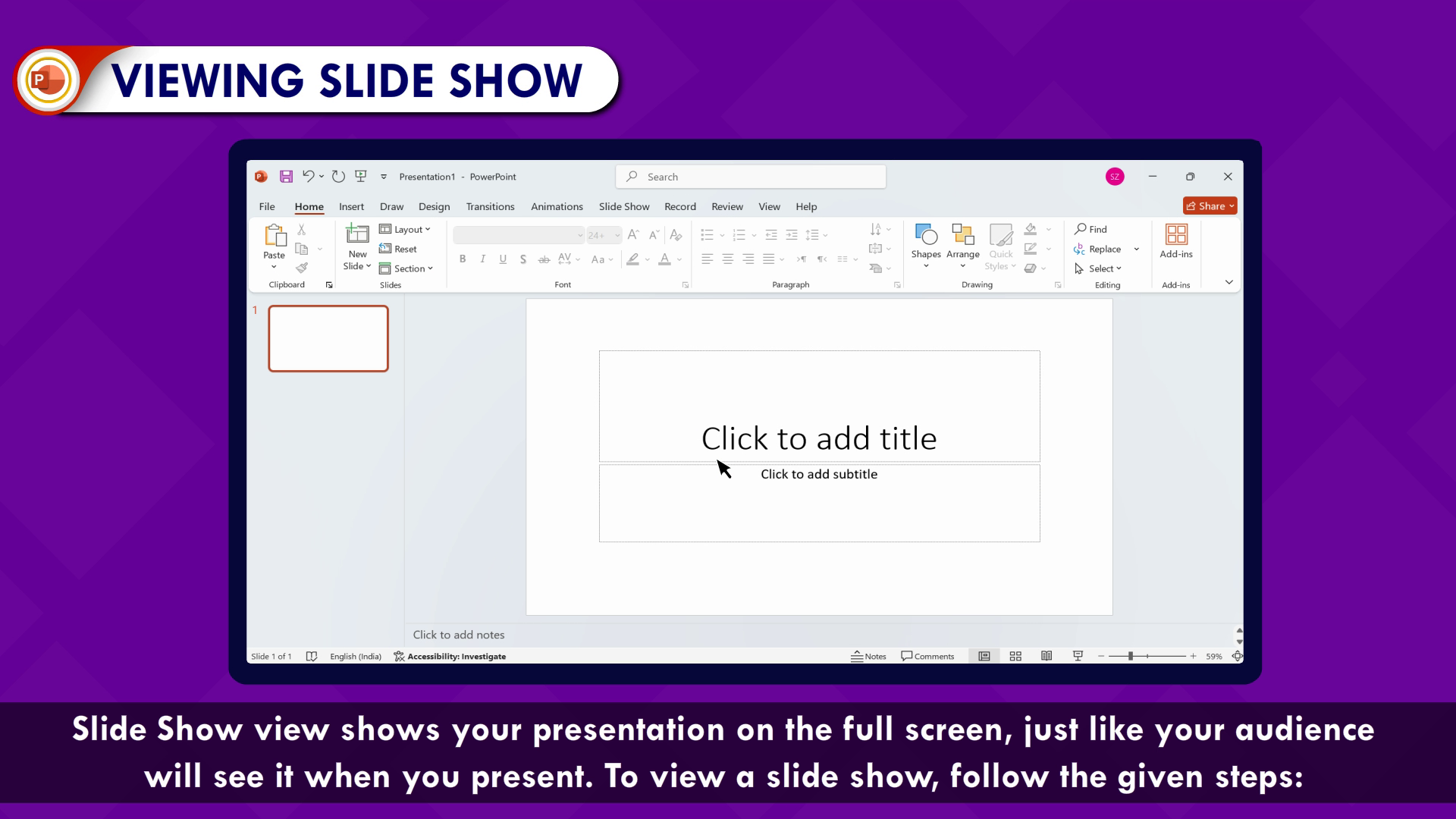
Task: Switch to the Transitions tab
Action: (x=490, y=206)
